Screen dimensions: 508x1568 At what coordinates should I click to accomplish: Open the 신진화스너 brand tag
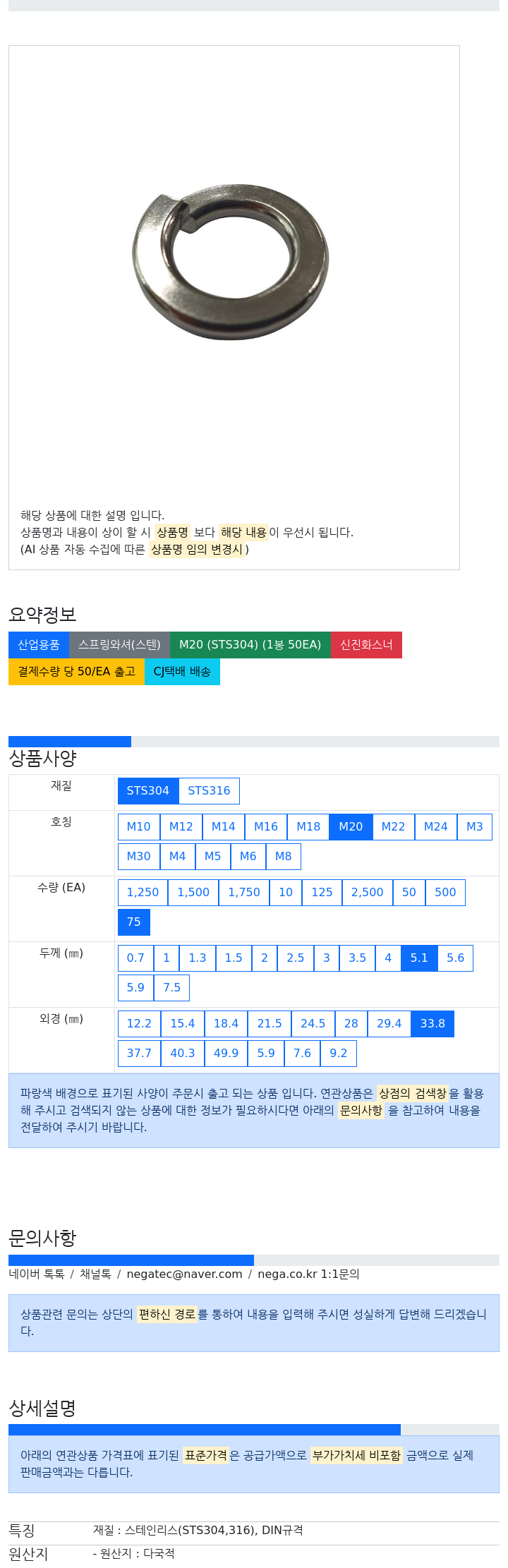(x=366, y=645)
